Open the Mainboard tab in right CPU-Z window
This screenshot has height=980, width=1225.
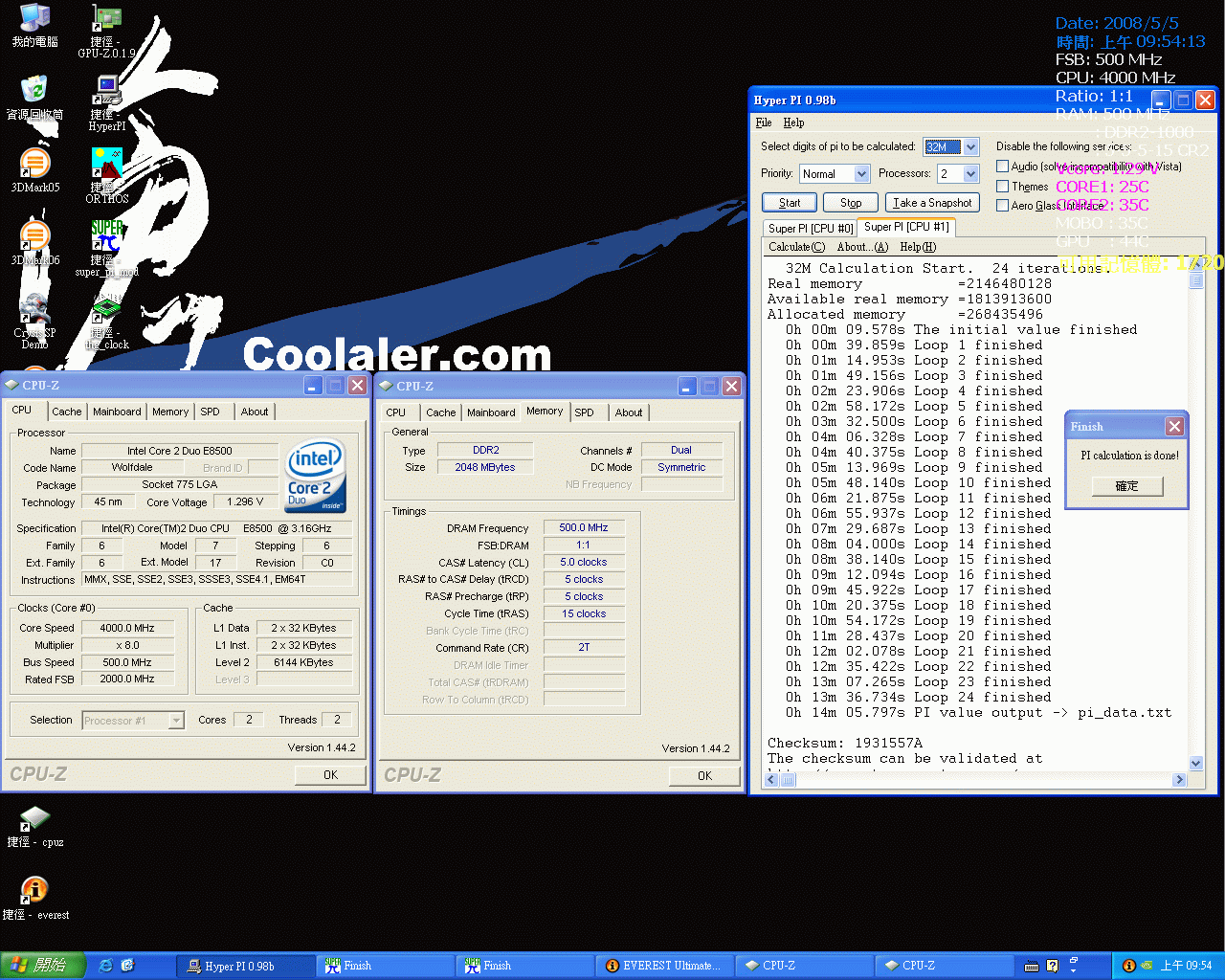[491, 412]
